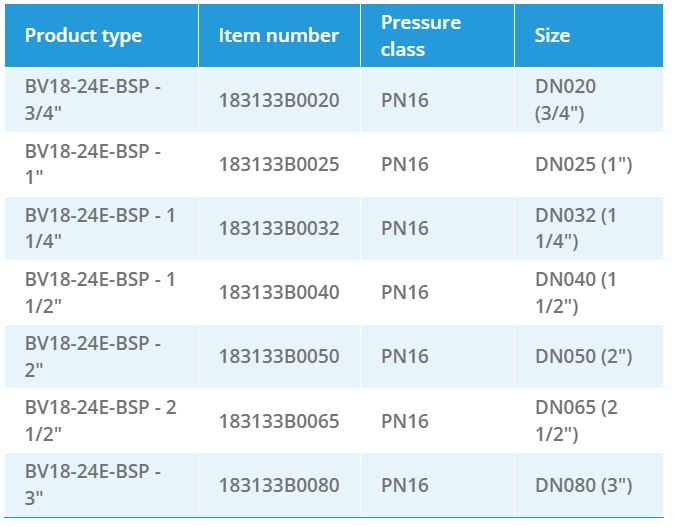
Task: Select product BV18-24E-BSP - 1" row
Action: pyautogui.click(x=93, y=164)
